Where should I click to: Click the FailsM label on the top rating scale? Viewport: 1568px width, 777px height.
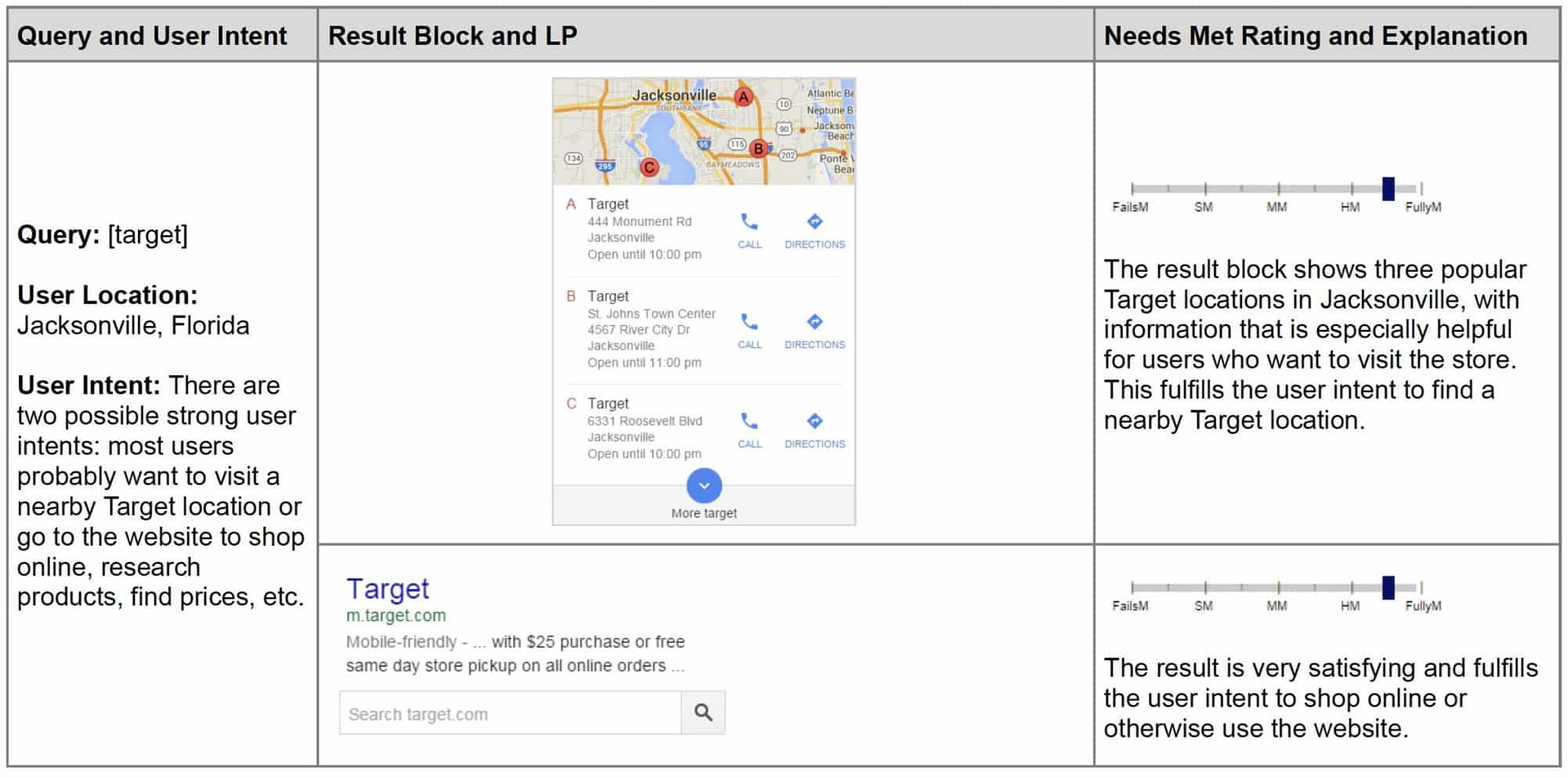pyautogui.click(x=1130, y=207)
